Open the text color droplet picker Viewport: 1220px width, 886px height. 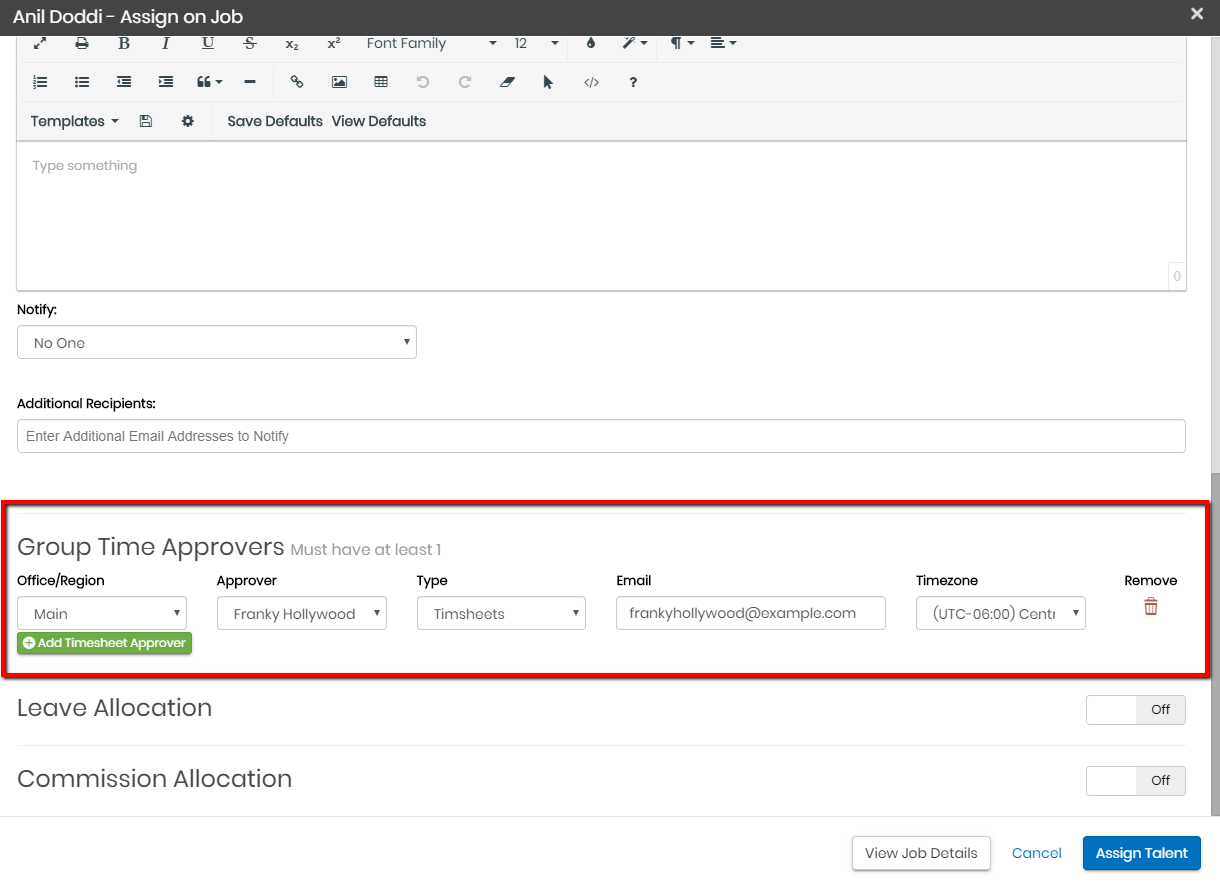coord(590,44)
